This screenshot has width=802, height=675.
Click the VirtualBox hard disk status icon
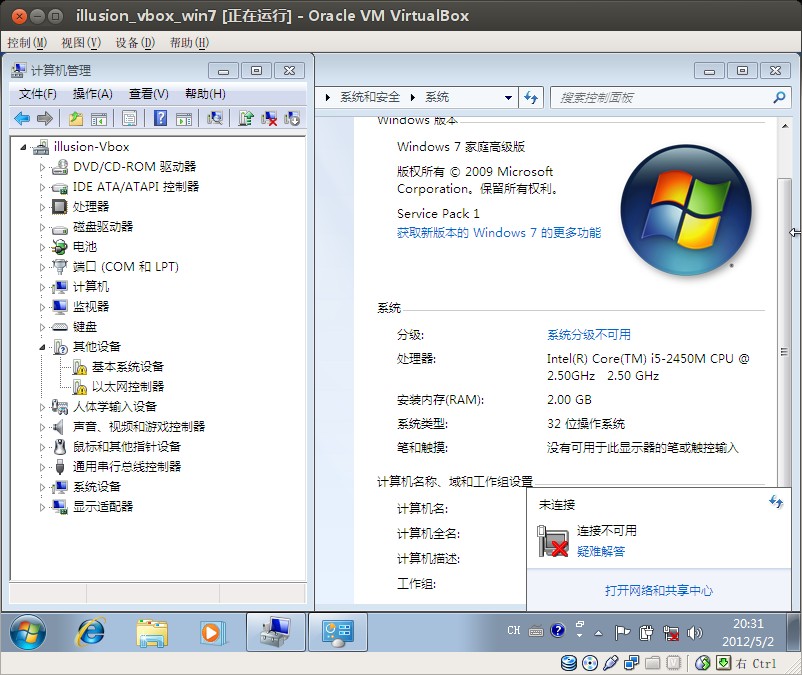(x=568, y=663)
